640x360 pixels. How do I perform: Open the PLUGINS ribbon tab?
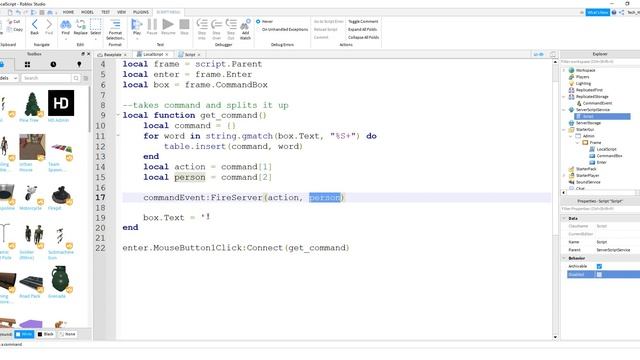[x=141, y=12]
